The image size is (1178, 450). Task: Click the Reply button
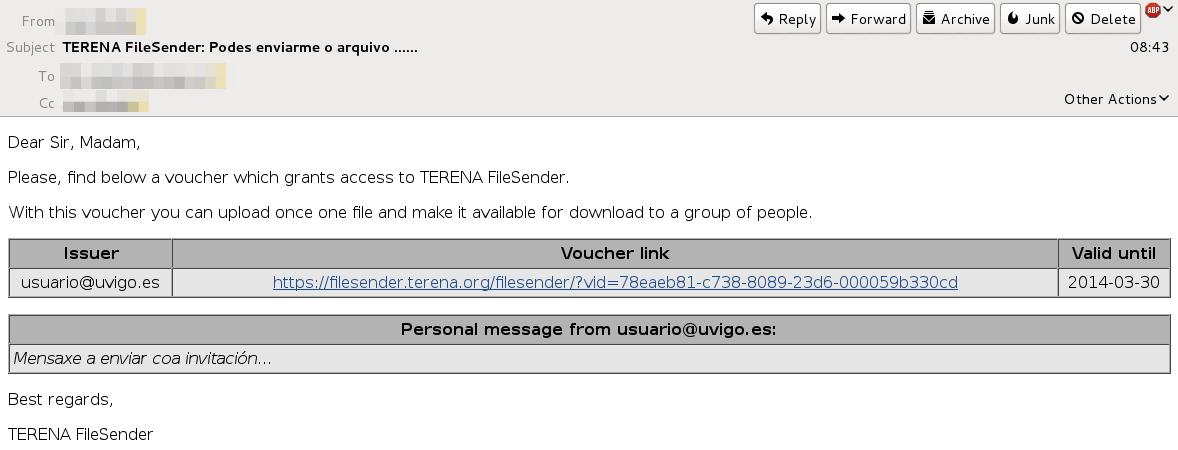[787, 19]
